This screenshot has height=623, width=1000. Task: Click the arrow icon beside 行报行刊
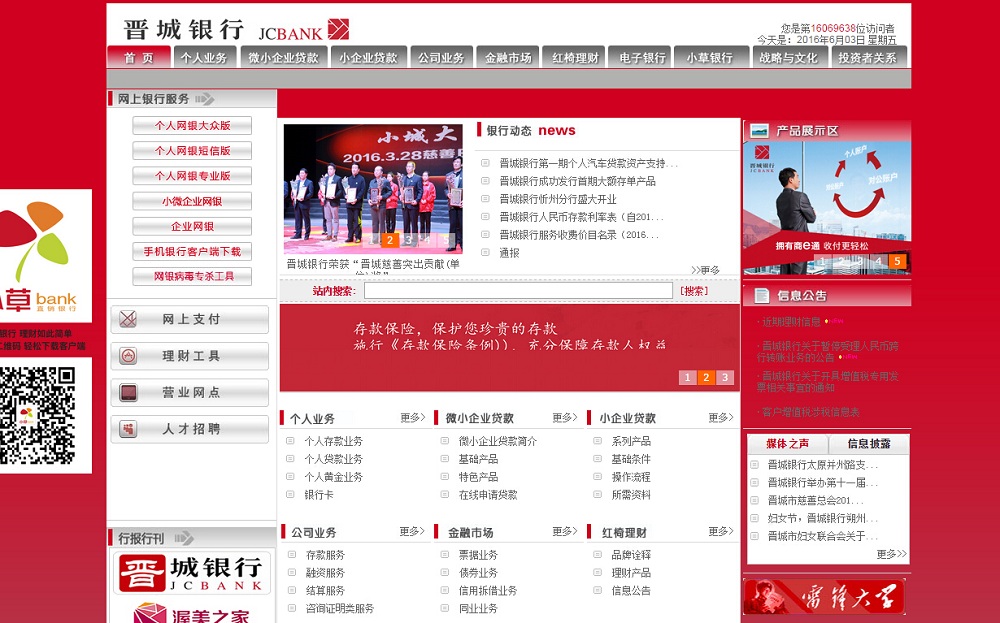184,538
